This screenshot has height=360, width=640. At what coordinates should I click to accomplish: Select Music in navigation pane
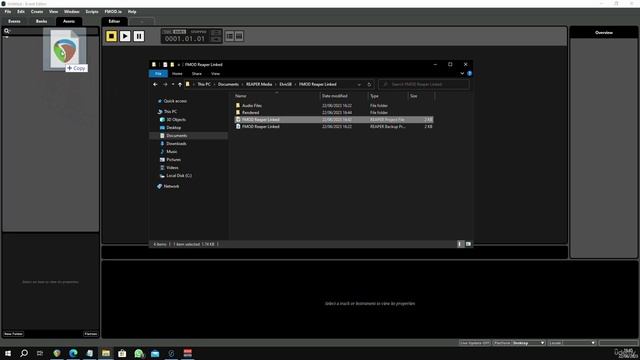(171, 152)
